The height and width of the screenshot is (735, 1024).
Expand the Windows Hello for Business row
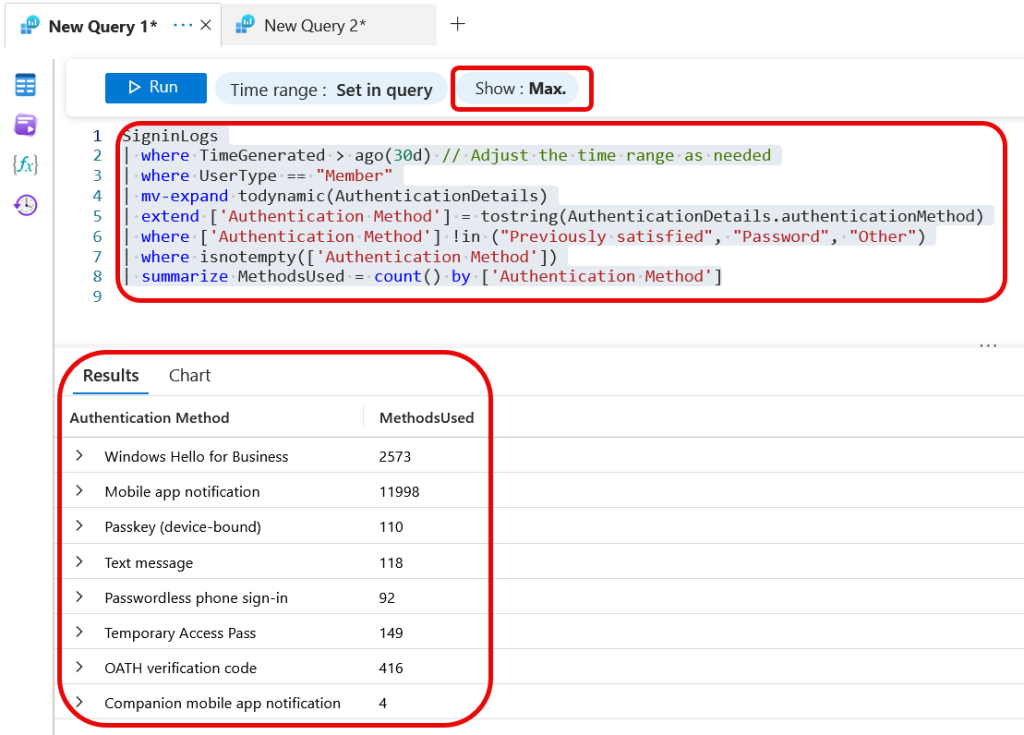[80, 455]
